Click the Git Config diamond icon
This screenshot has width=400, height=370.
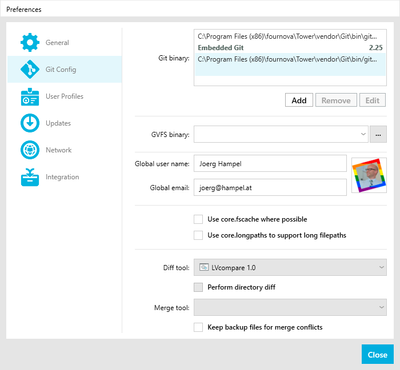point(30,69)
